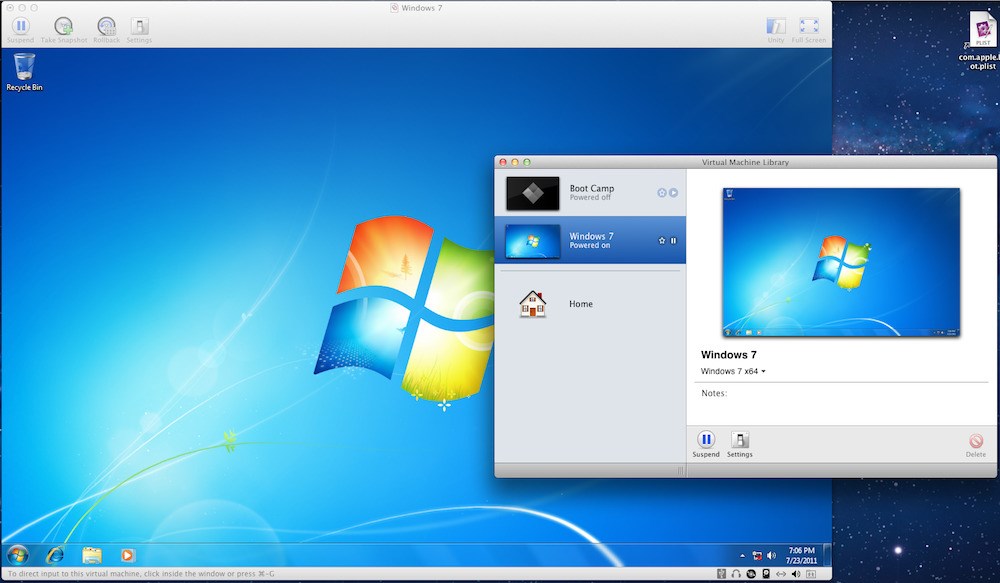
Task: Click the Home house icon
Action: [x=533, y=304]
